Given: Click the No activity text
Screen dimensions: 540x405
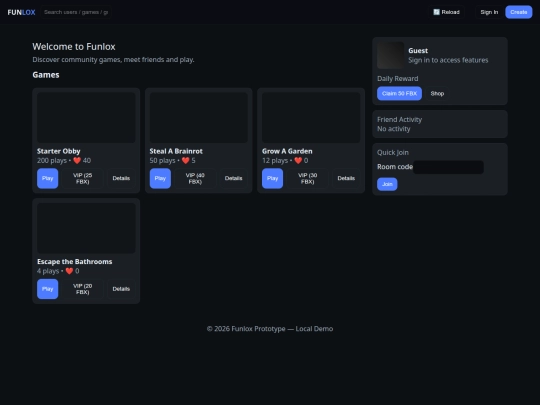Looking at the screenshot, I should (x=394, y=129).
